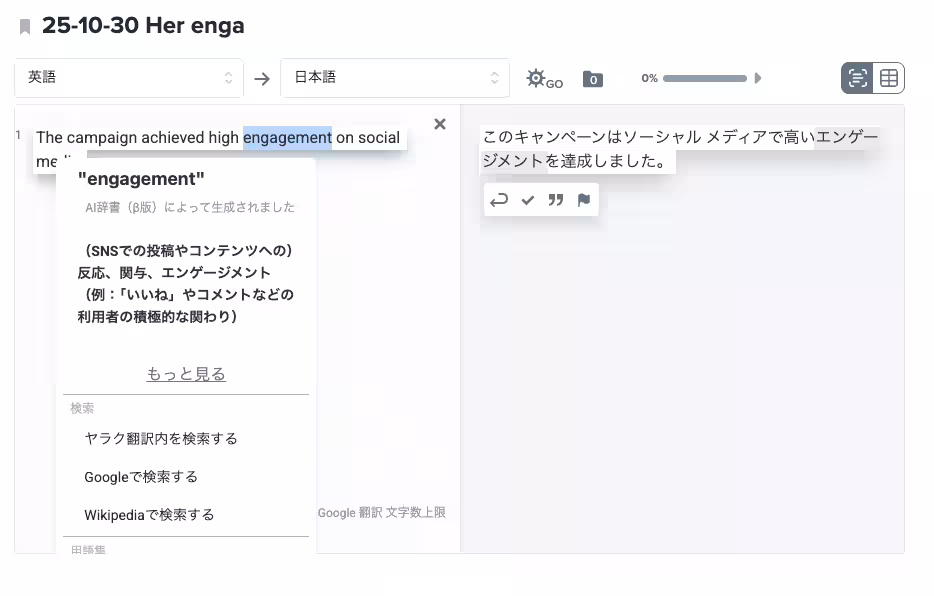
Task: Open the 英語 source language dropdown
Action: click(128, 77)
